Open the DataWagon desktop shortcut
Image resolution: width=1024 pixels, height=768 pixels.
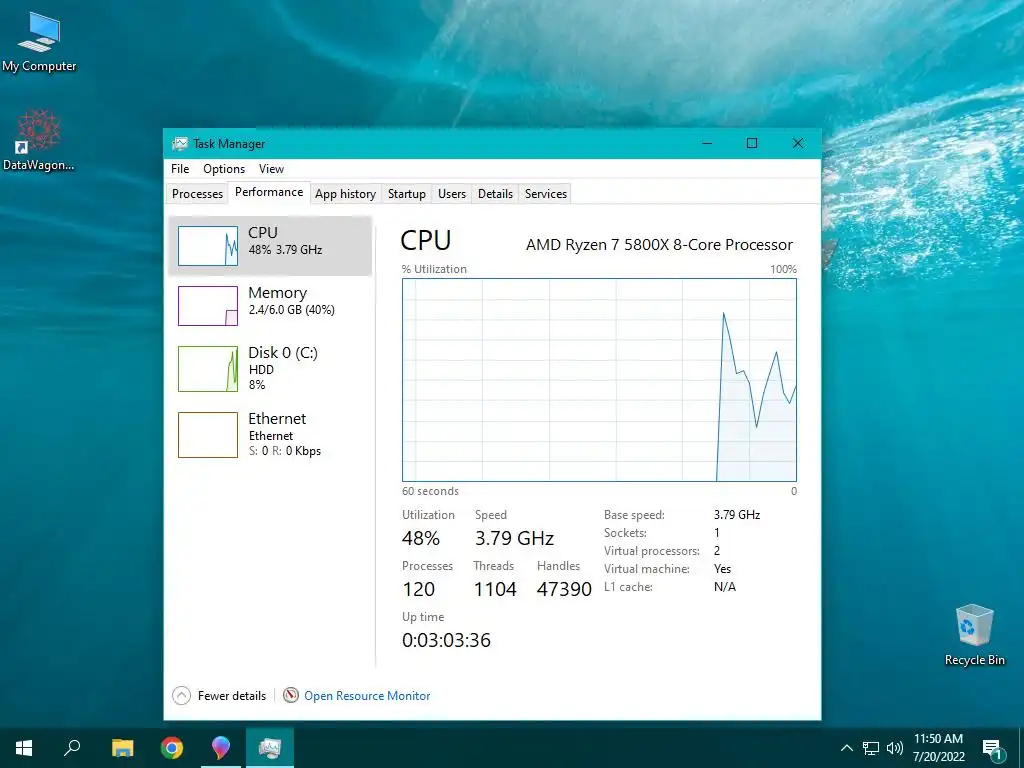[x=39, y=140]
